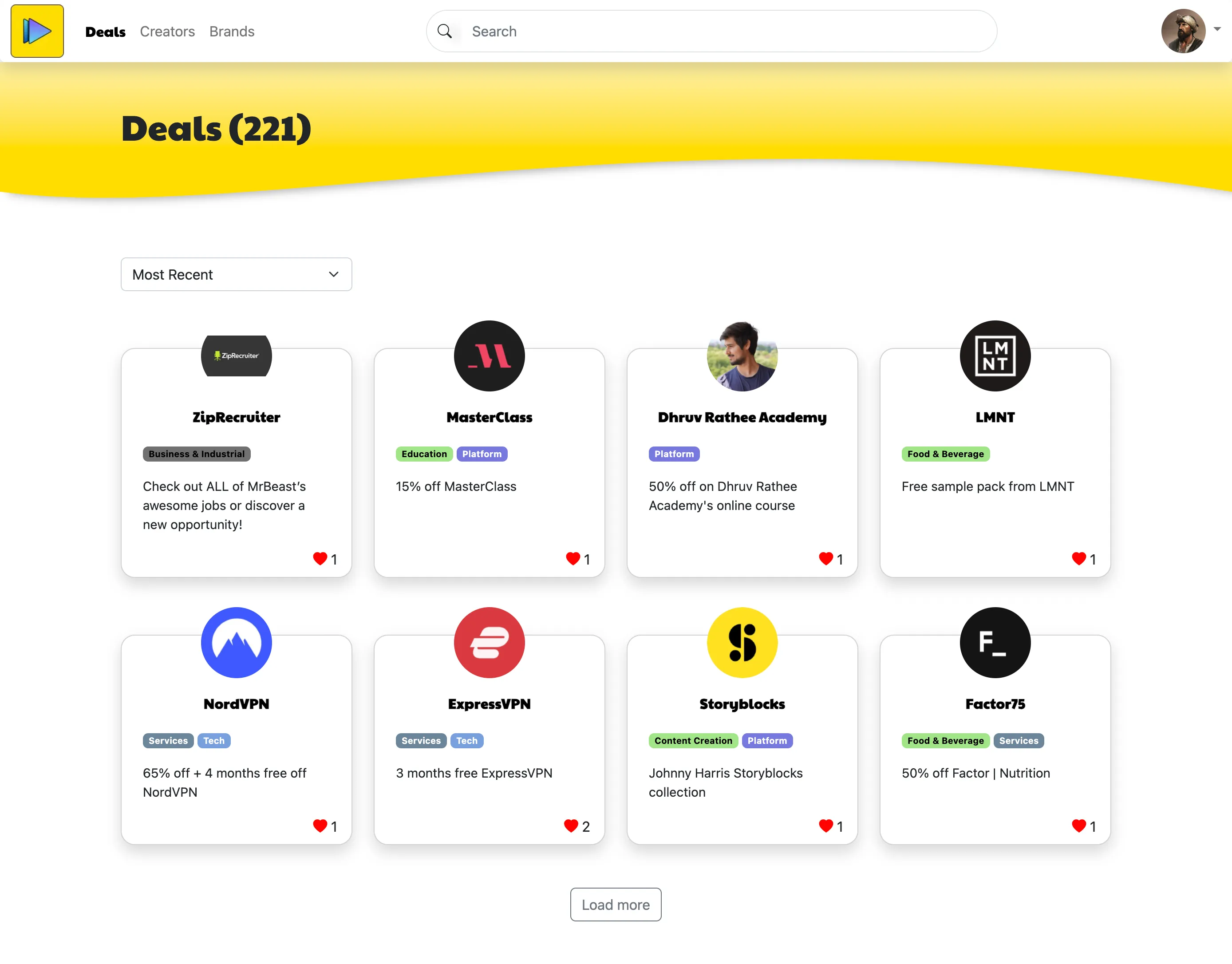Toggle heart on Factor75 deal
Viewport: 1232px width, 964px height.
click(x=1078, y=826)
